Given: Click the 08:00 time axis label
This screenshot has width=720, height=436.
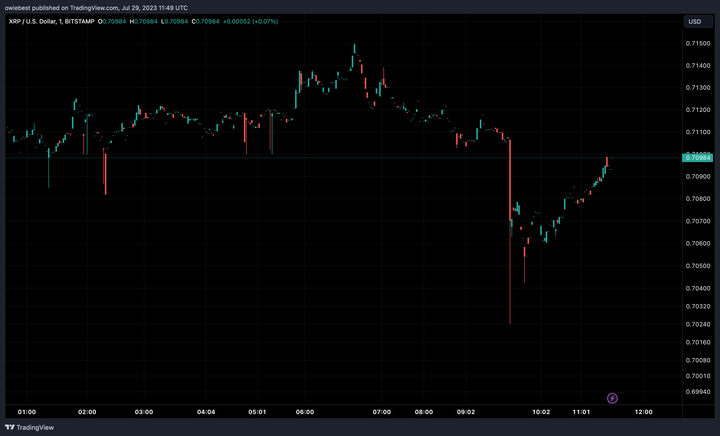Looking at the screenshot, I should (x=423, y=412).
